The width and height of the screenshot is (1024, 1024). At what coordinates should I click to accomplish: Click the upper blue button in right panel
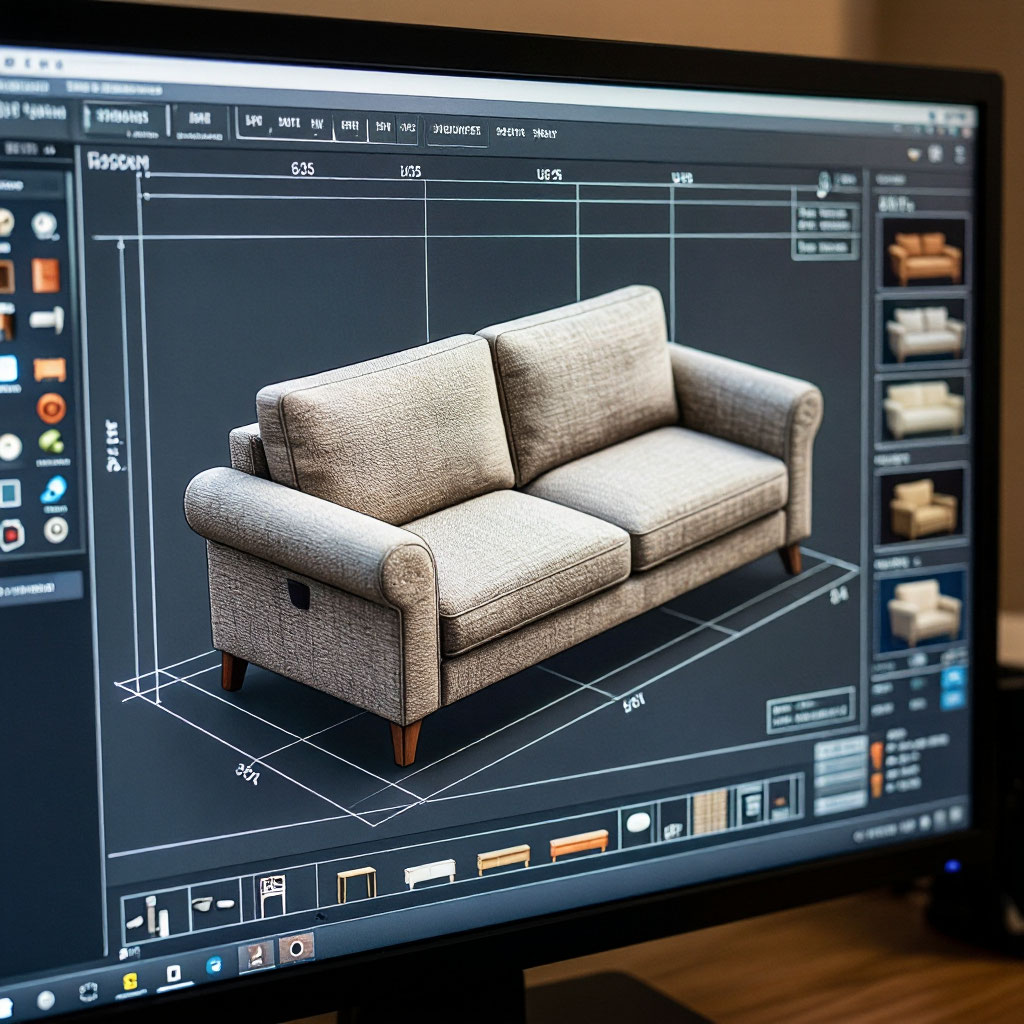click(953, 679)
